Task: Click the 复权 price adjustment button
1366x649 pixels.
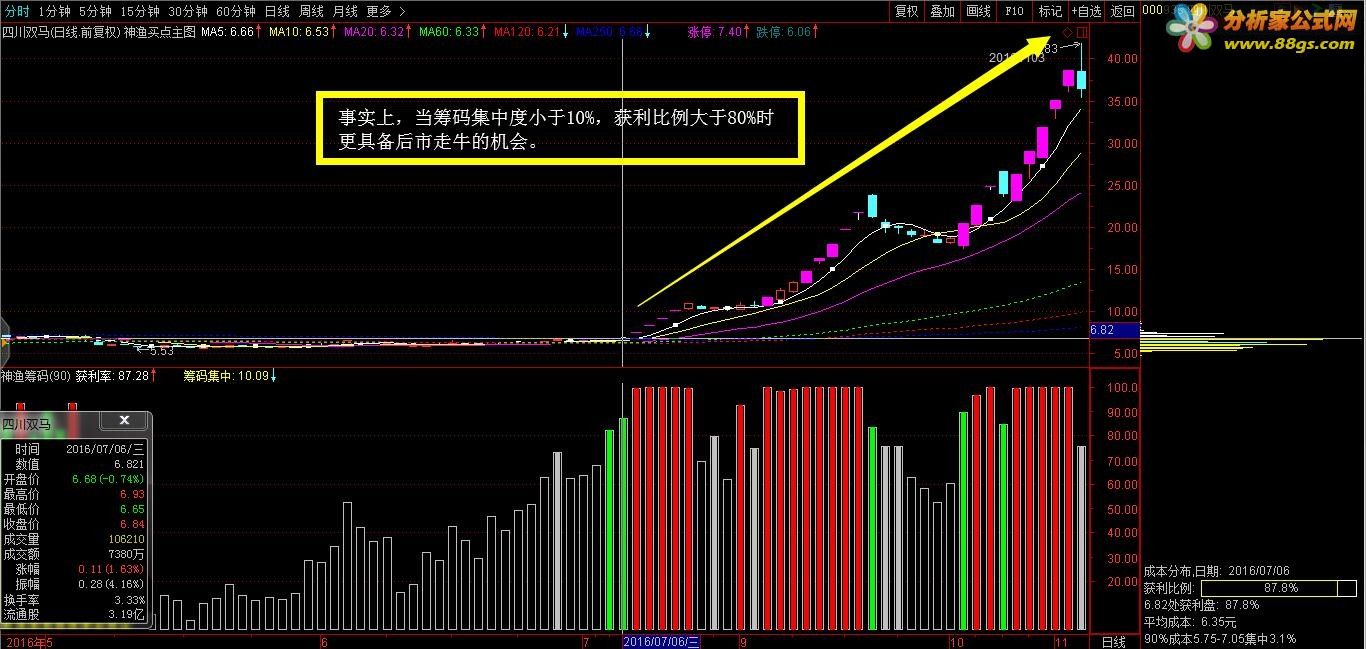Action: pos(906,11)
